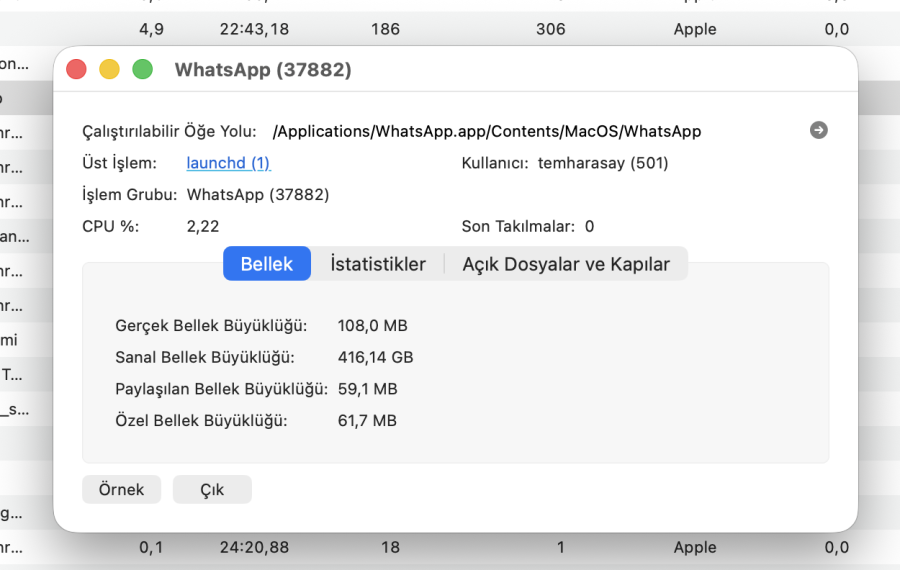Select the executable path /Applications/WhatsApp.app text

487,131
